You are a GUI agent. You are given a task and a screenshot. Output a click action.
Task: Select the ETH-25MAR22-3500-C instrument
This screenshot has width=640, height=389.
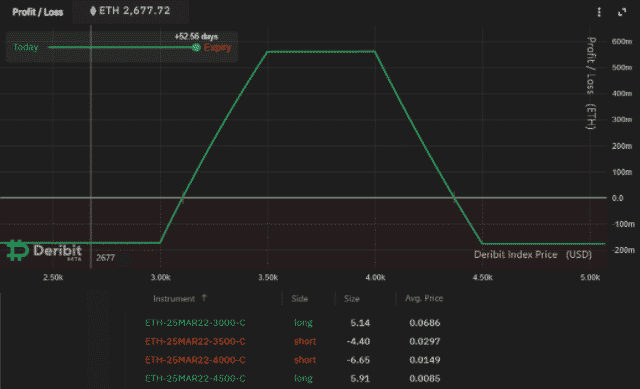pos(195,342)
